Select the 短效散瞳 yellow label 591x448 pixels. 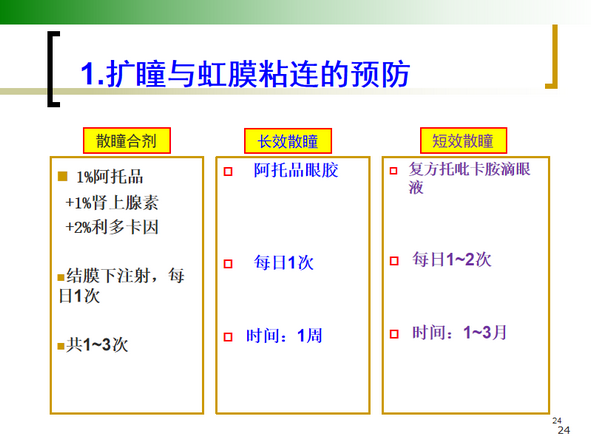click(x=463, y=141)
